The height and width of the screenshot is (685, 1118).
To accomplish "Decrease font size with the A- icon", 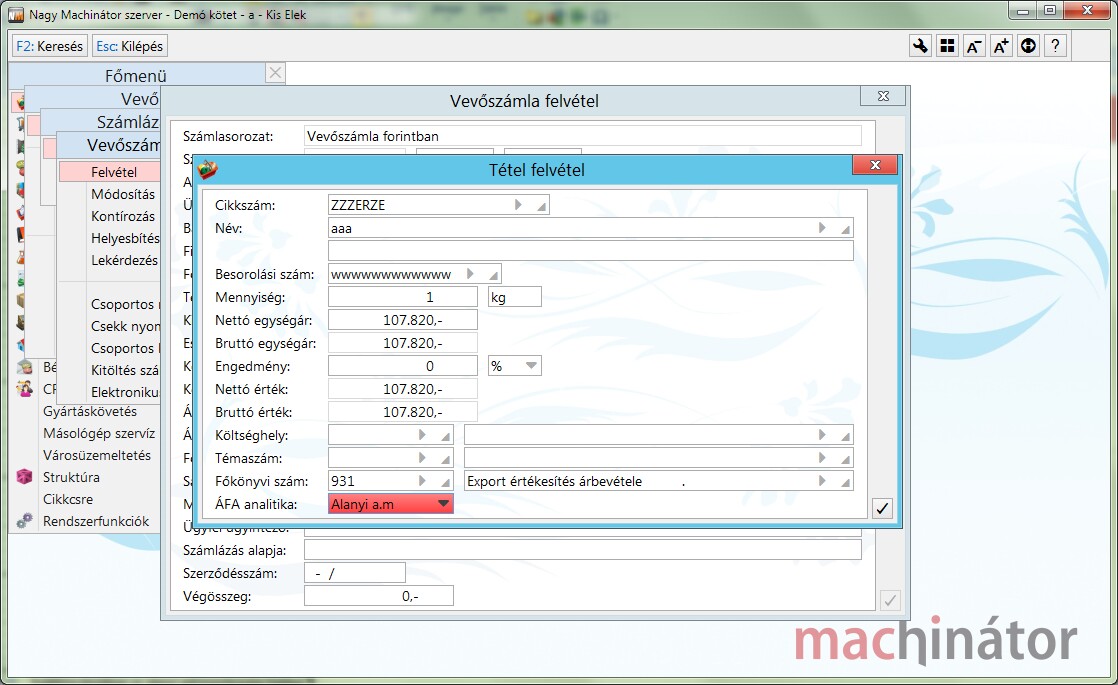I will click(x=974, y=46).
